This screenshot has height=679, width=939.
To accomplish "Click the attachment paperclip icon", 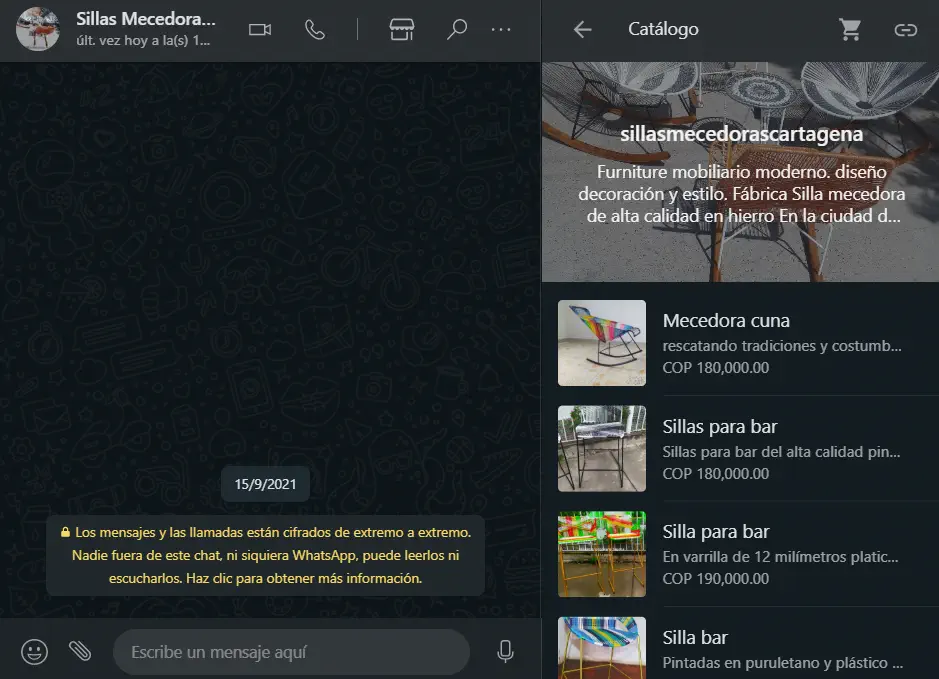I will tap(81, 651).
